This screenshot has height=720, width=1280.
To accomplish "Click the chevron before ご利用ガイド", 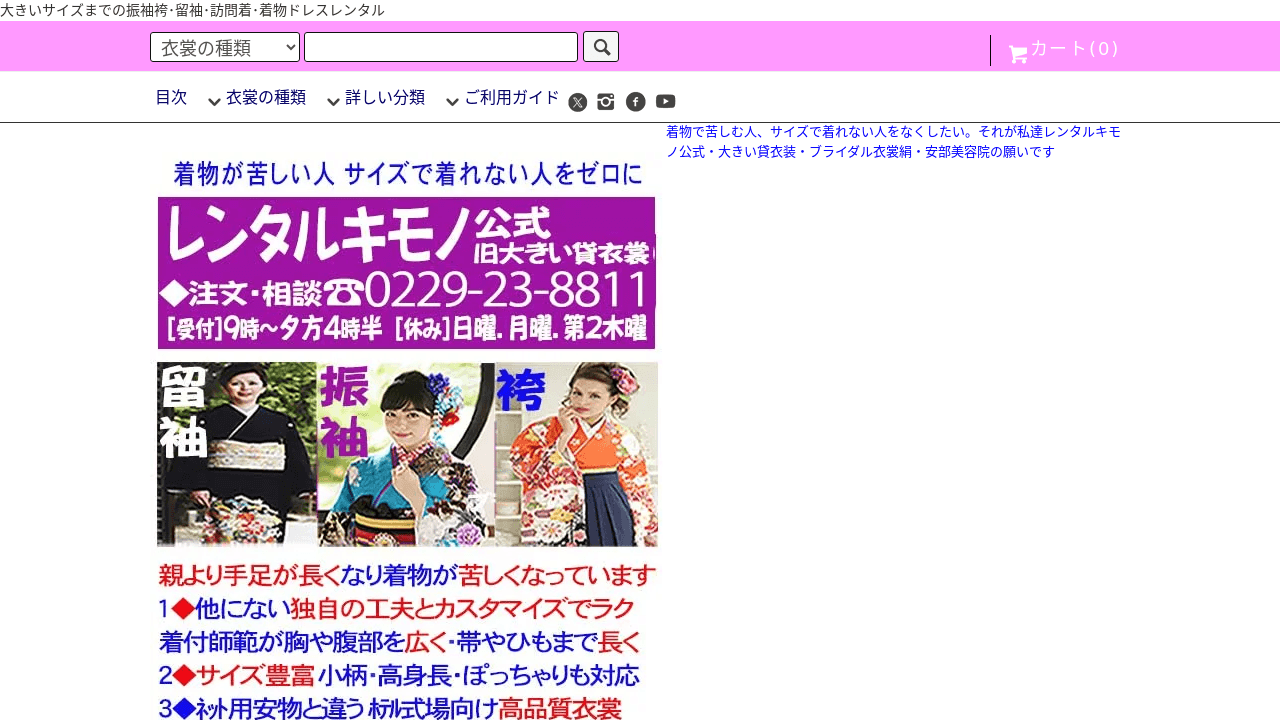I will 453,102.
